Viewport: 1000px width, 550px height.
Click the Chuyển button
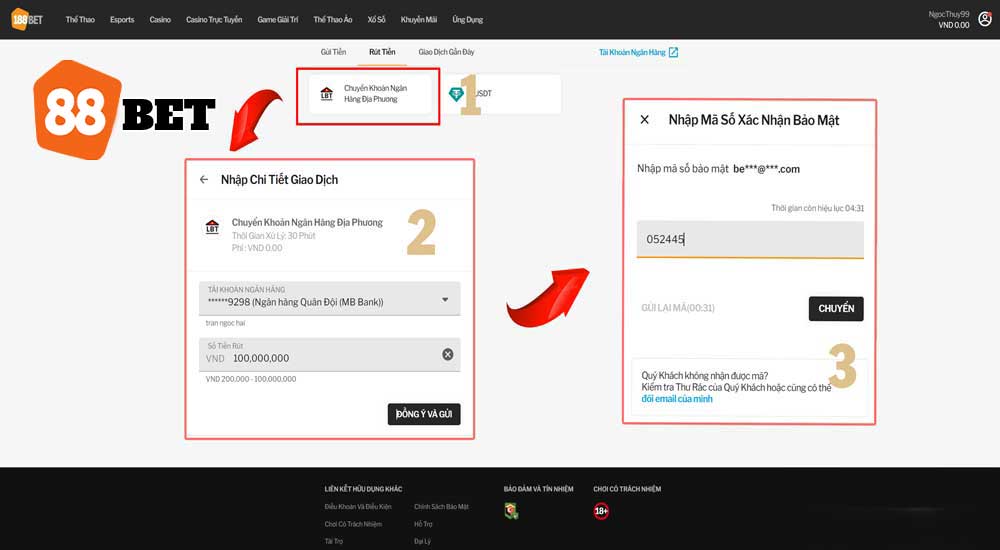(x=836, y=309)
